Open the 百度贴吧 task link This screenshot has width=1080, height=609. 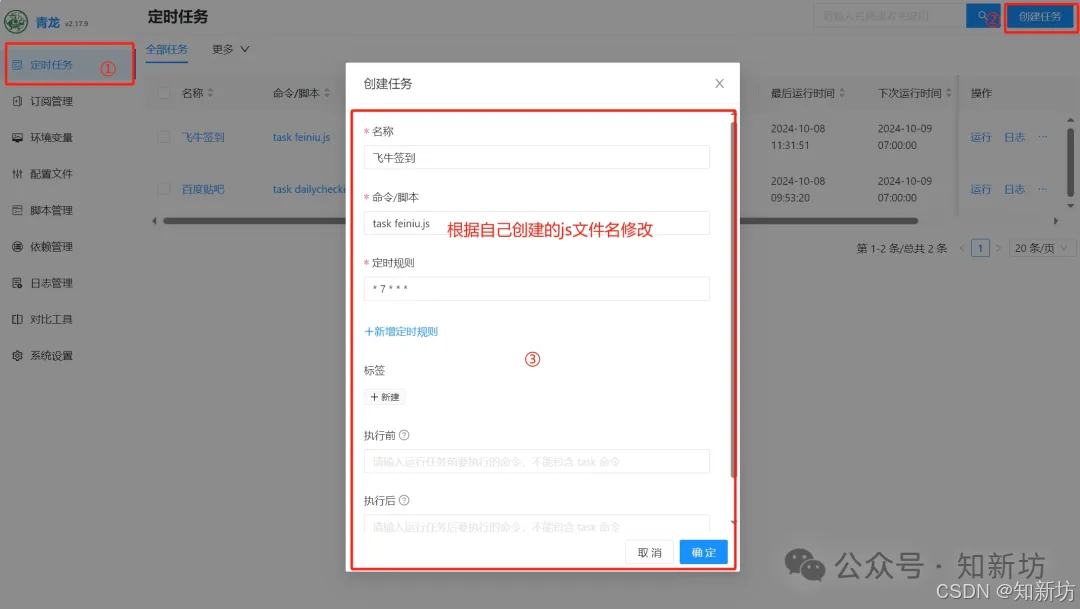pyautogui.click(x=203, y=189)
